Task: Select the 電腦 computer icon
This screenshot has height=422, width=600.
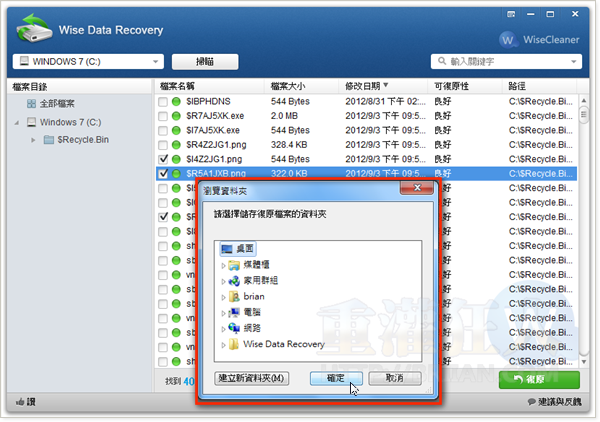Action: pos(233,313)
